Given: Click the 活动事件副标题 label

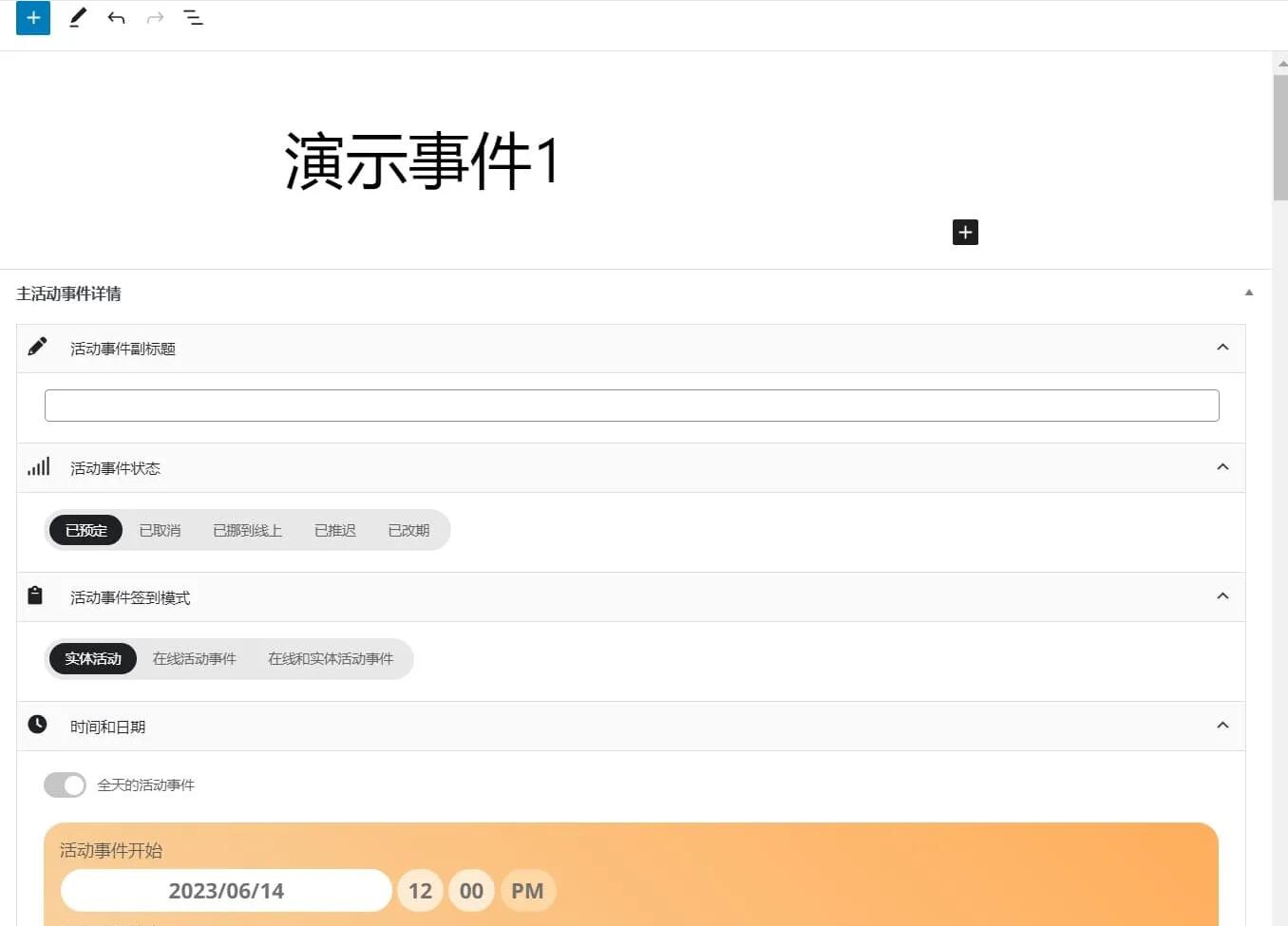Looking at the screenshot, I should 123,349.
